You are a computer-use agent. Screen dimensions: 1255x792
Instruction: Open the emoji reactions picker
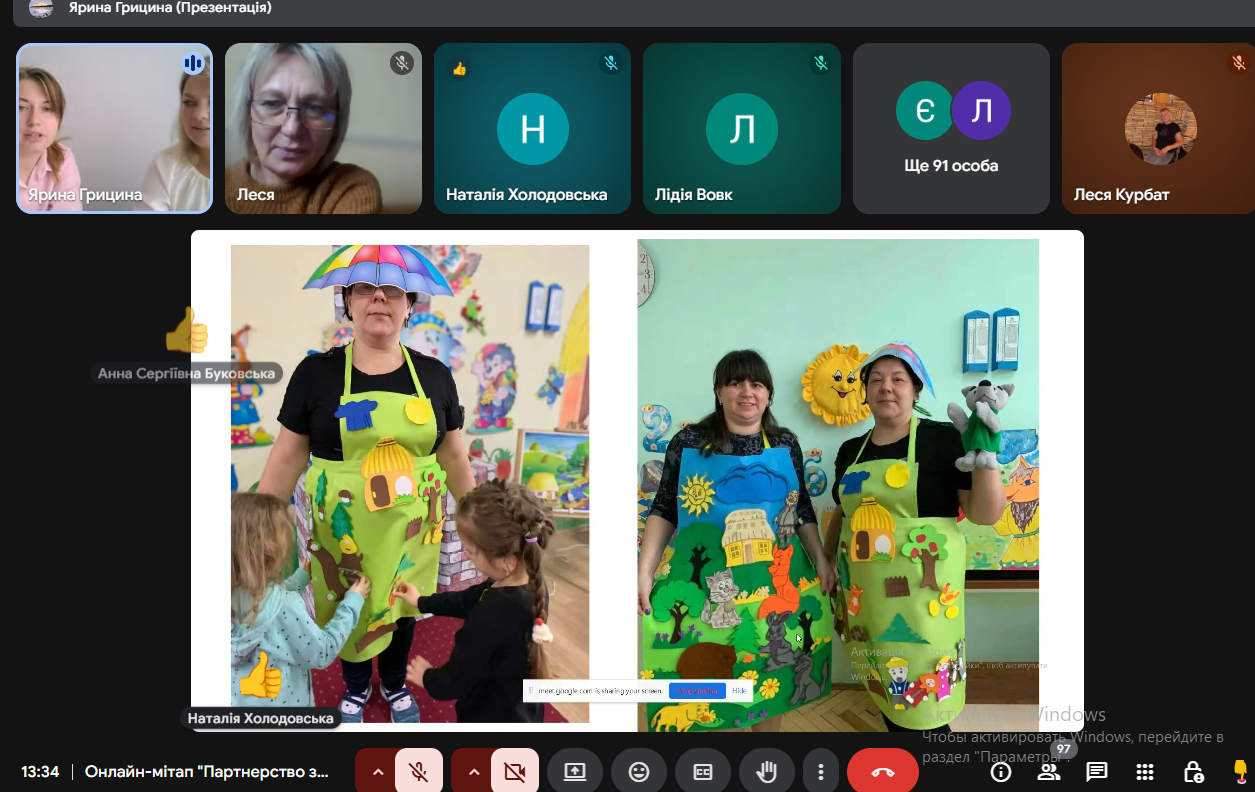639,771
